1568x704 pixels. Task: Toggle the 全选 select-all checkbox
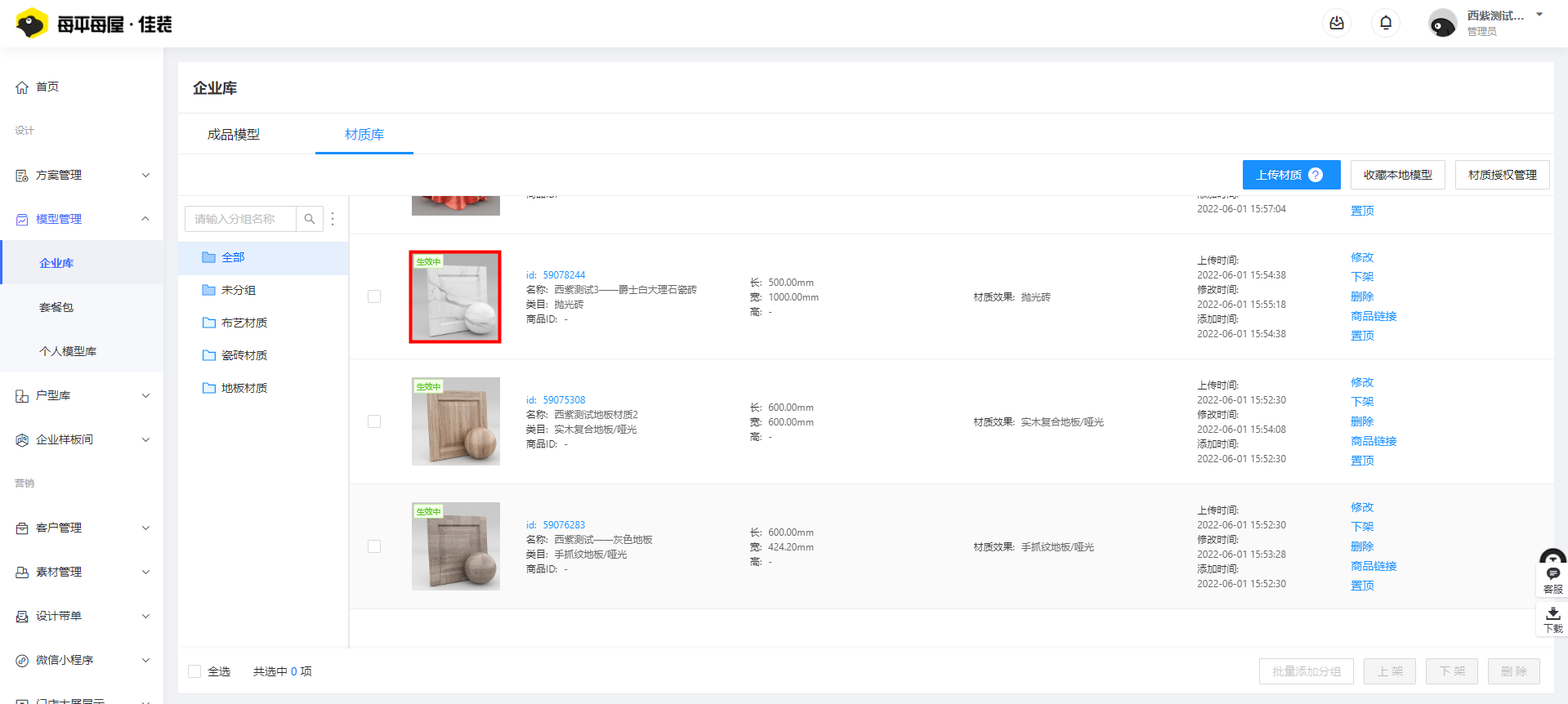[x=194, y=671]
